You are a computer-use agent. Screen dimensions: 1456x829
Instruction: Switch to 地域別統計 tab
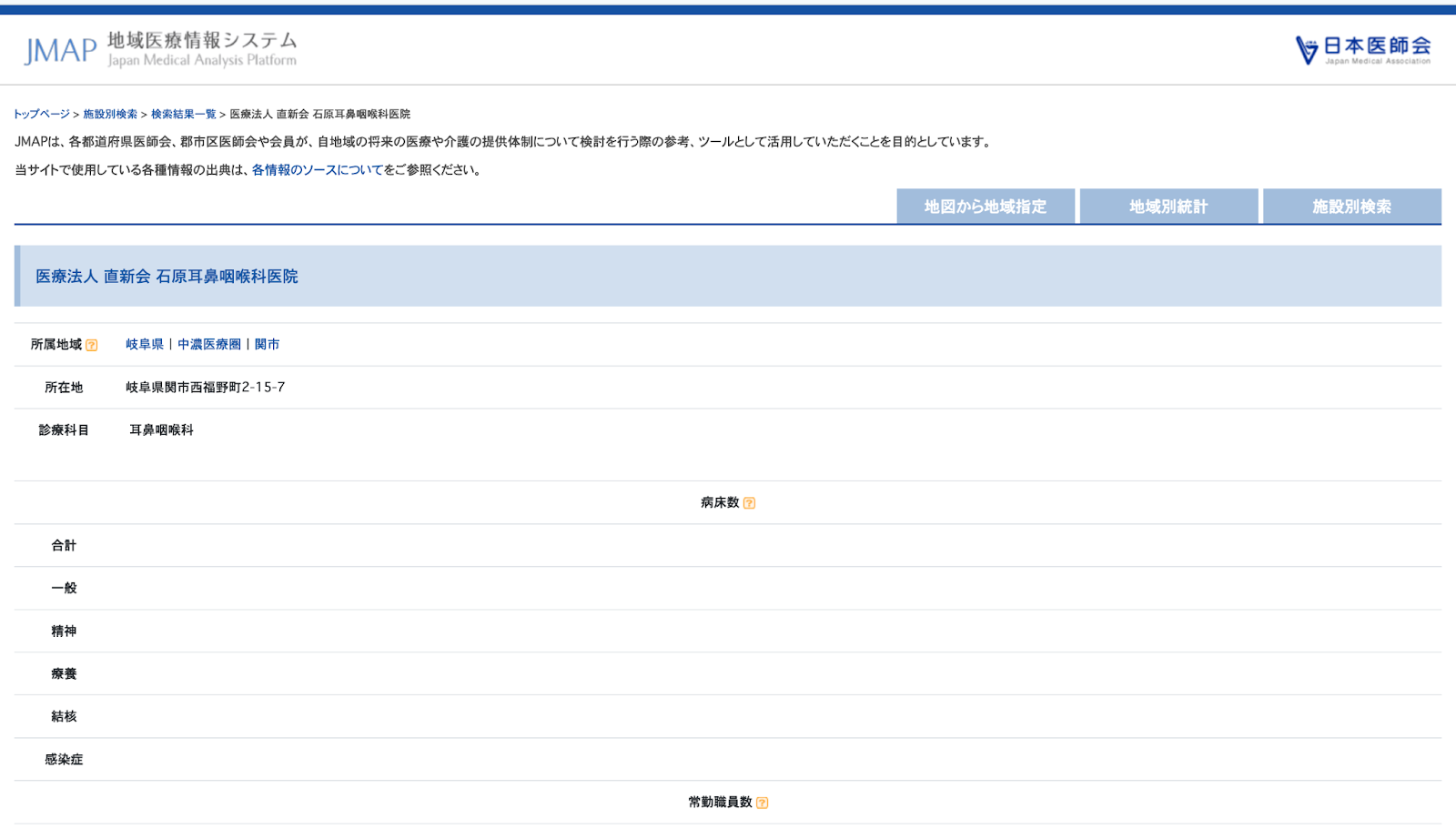pos(1168,207)
